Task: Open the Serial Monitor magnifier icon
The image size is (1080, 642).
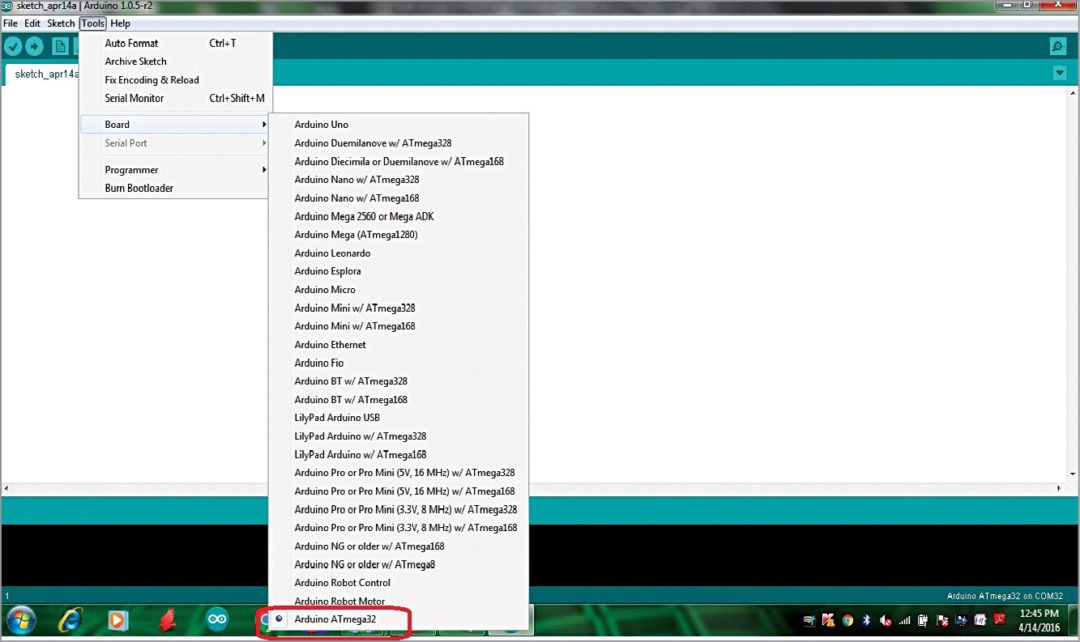Action: tap(1057, 46)
